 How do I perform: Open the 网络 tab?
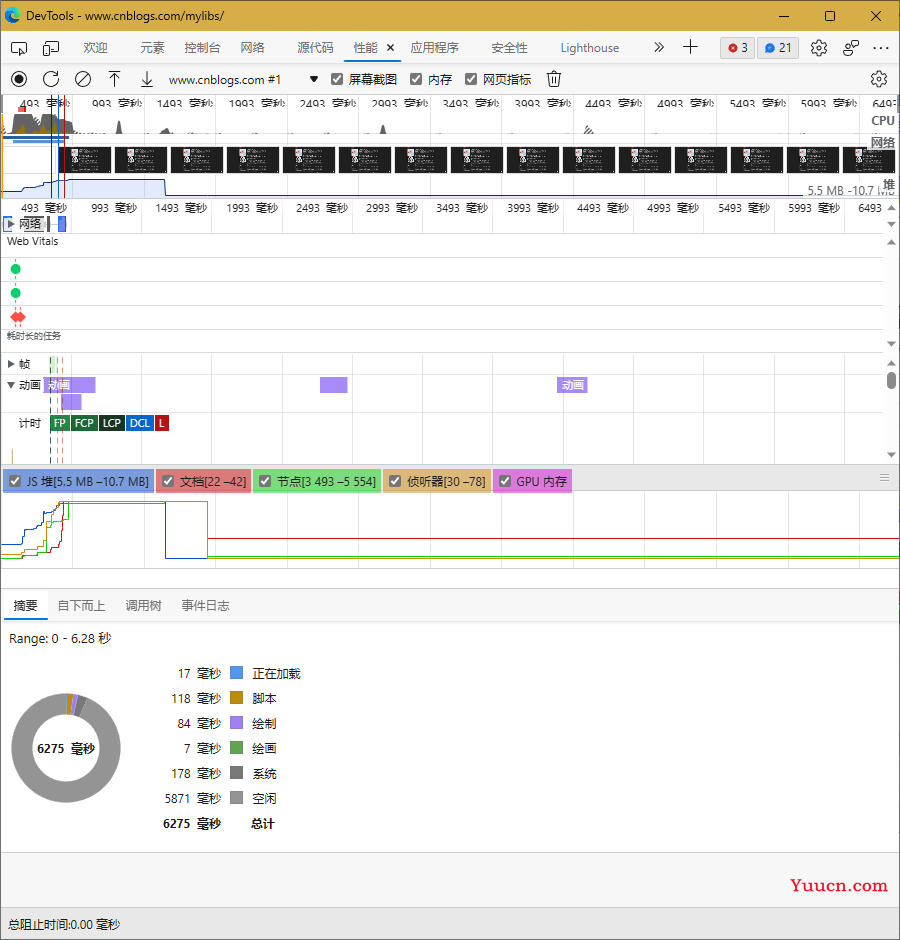coord(252,48)
